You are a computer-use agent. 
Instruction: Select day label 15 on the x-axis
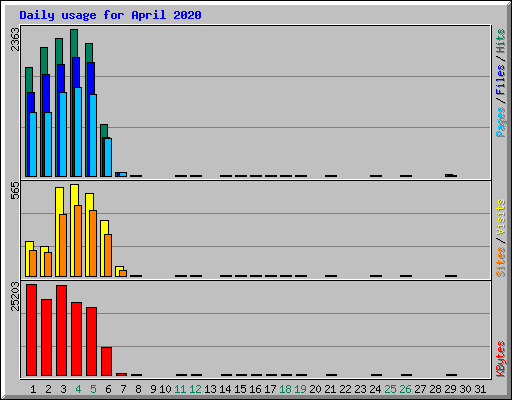(x=240, y=389)
